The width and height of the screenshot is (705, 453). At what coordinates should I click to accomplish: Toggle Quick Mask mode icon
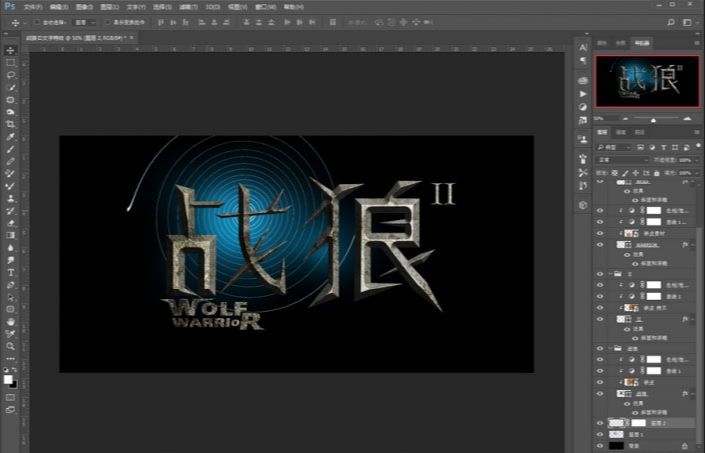coord(10,398)
